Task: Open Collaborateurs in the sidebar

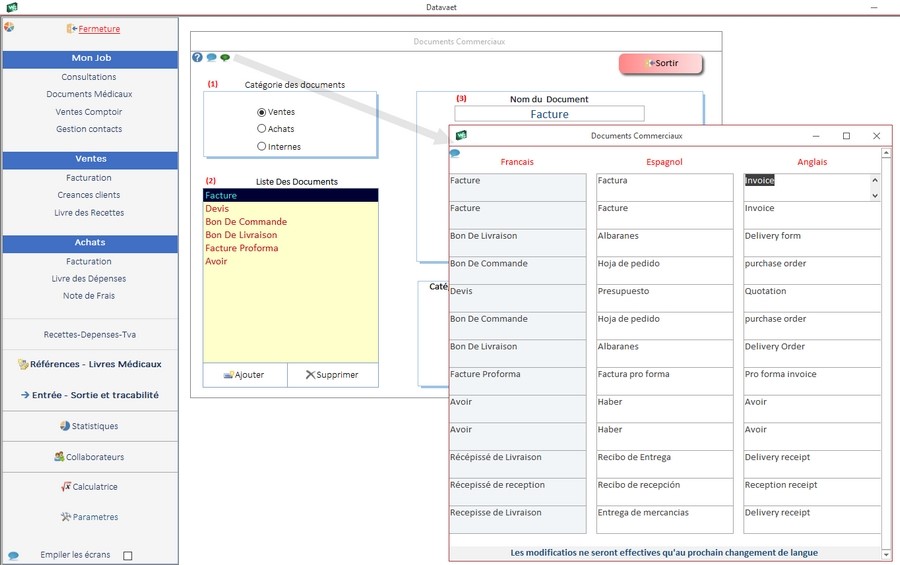Action: tap(95, 457)
